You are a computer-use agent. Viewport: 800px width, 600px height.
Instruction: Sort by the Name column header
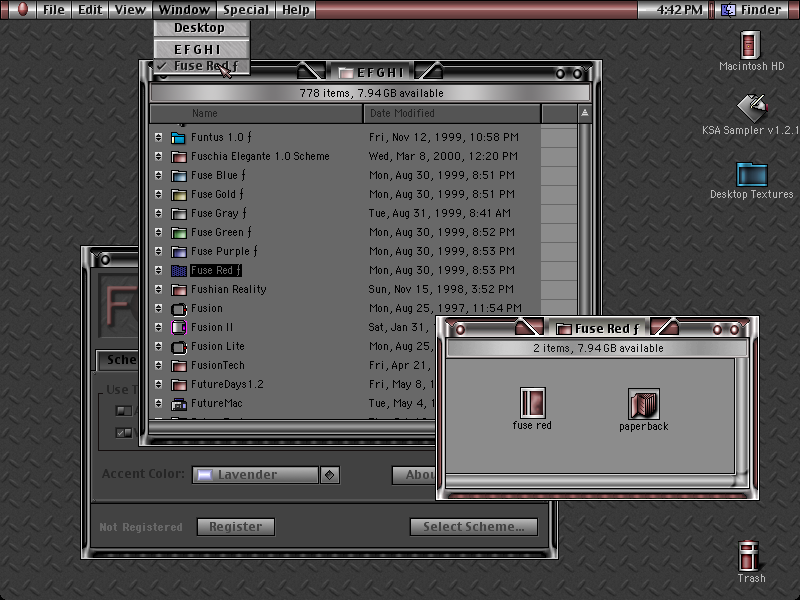tap(256, 113)
